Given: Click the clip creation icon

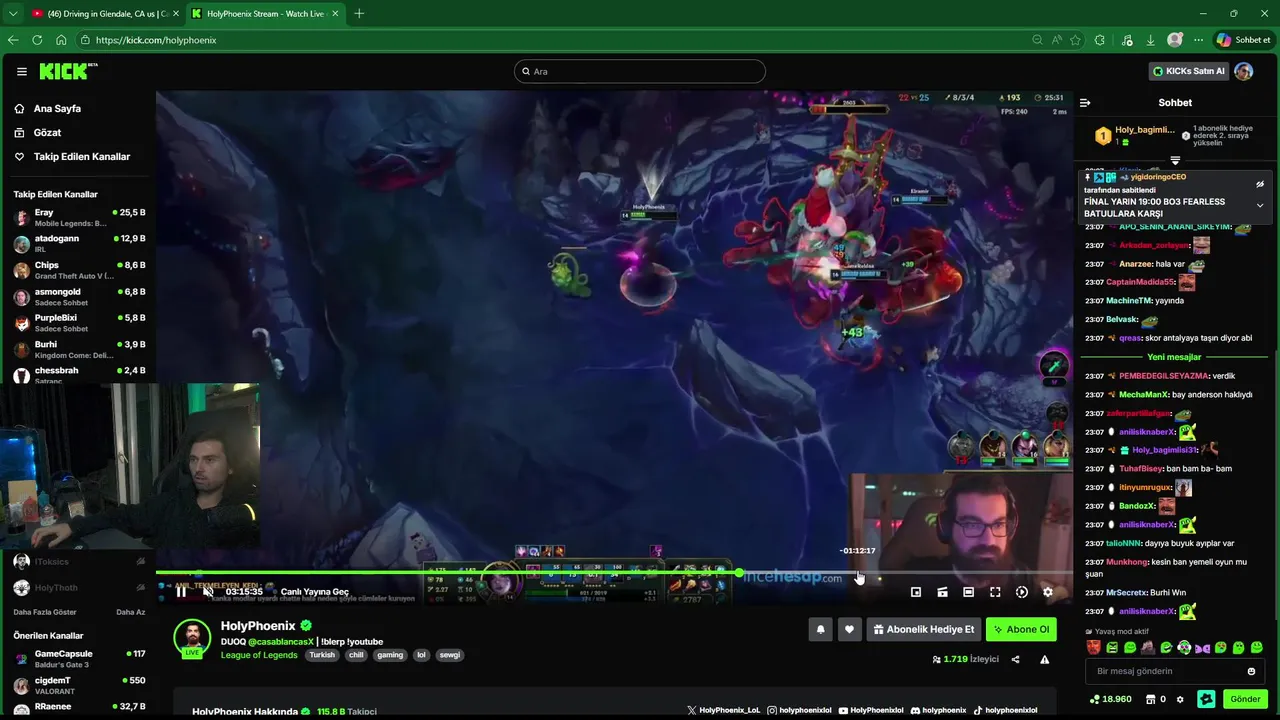Looking at the screenshot, I should 942,592.
